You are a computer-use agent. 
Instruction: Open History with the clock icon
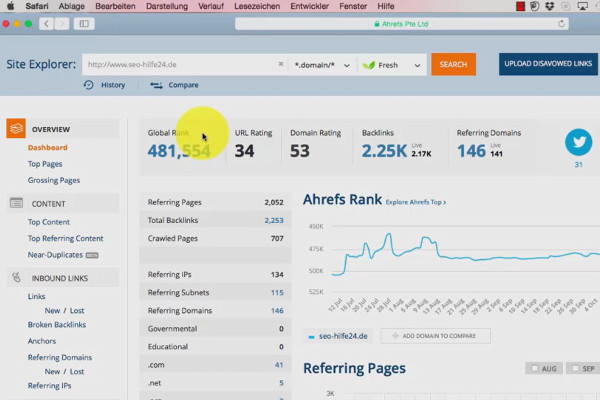click(x=88, y=85)
